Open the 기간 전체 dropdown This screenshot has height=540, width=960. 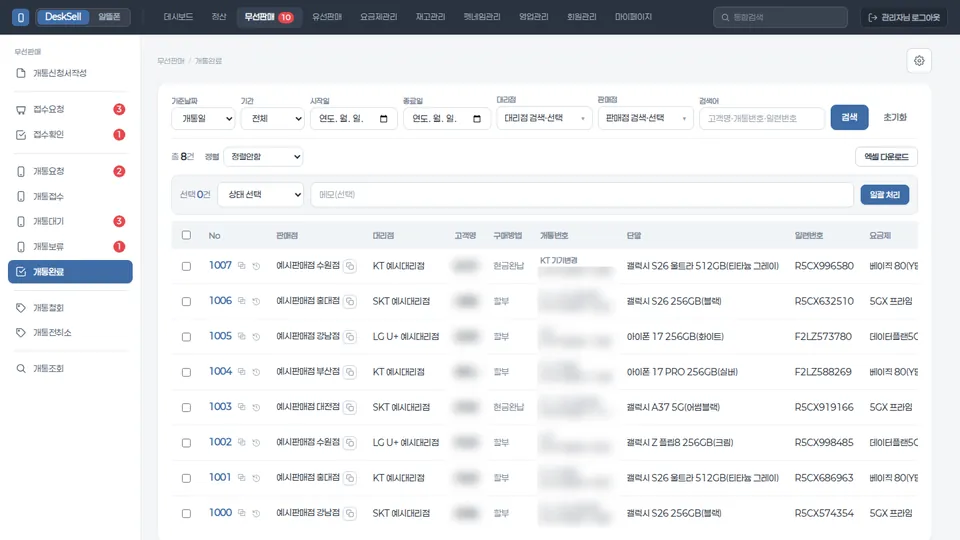pyautogui.click(x=272, y=118)
